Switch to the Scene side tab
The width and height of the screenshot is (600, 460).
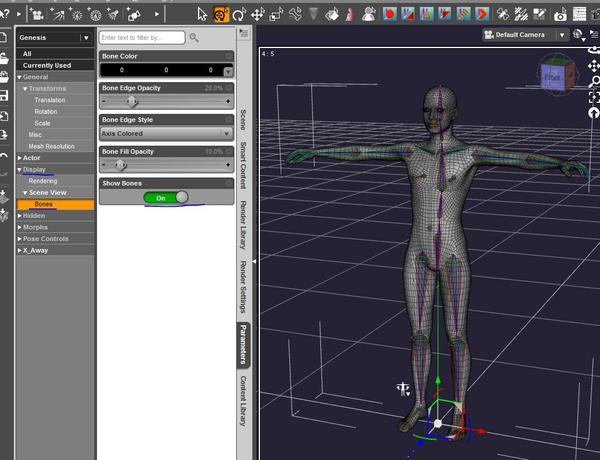(243, 120)
